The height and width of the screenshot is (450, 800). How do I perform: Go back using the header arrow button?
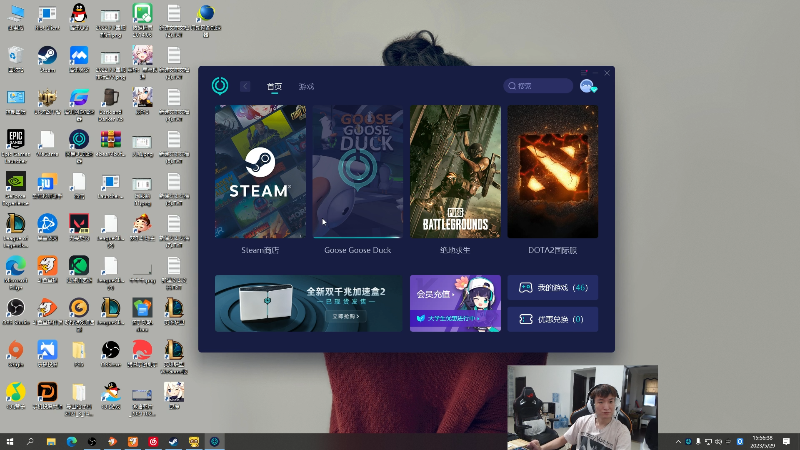tap(245, 86)
